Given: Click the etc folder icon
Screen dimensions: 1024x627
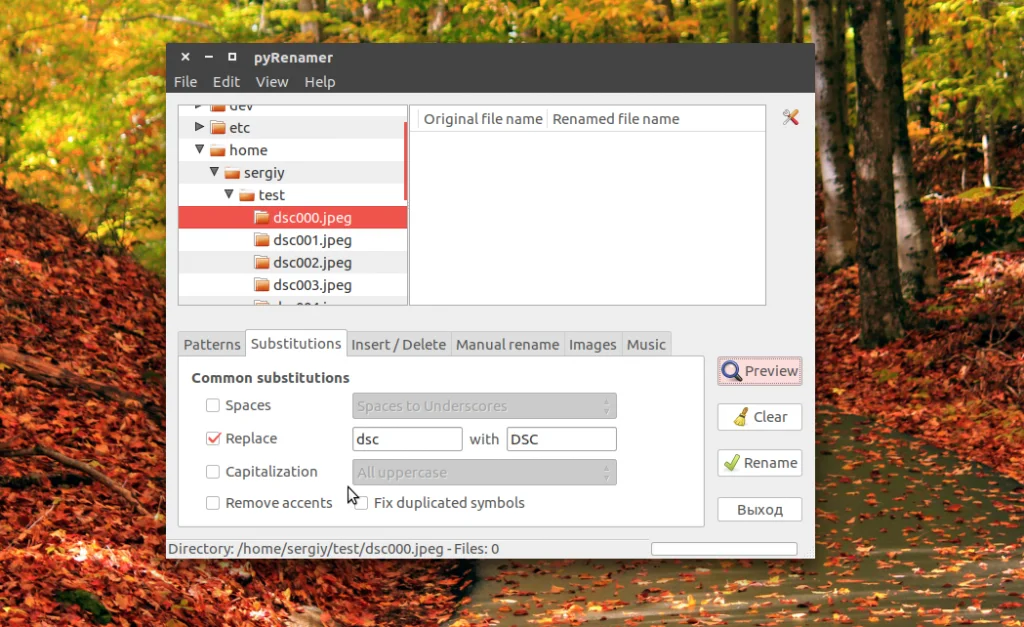Looking at the screenshot, I should pyautogui.click(x=217, y=127).
